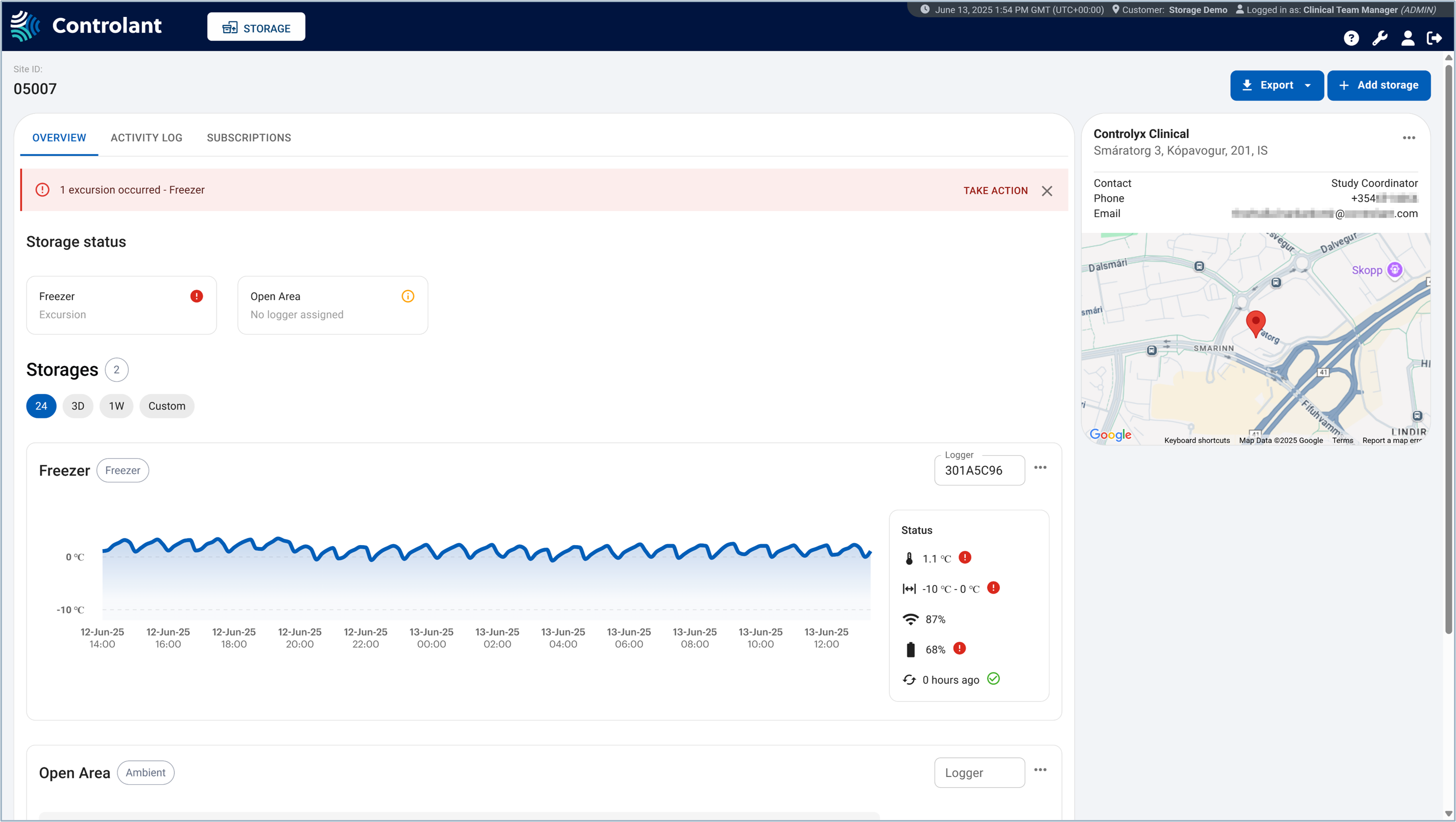Click Report a map error link
This screenshot has width=1456, height=822.
(x=1392, y=440)
